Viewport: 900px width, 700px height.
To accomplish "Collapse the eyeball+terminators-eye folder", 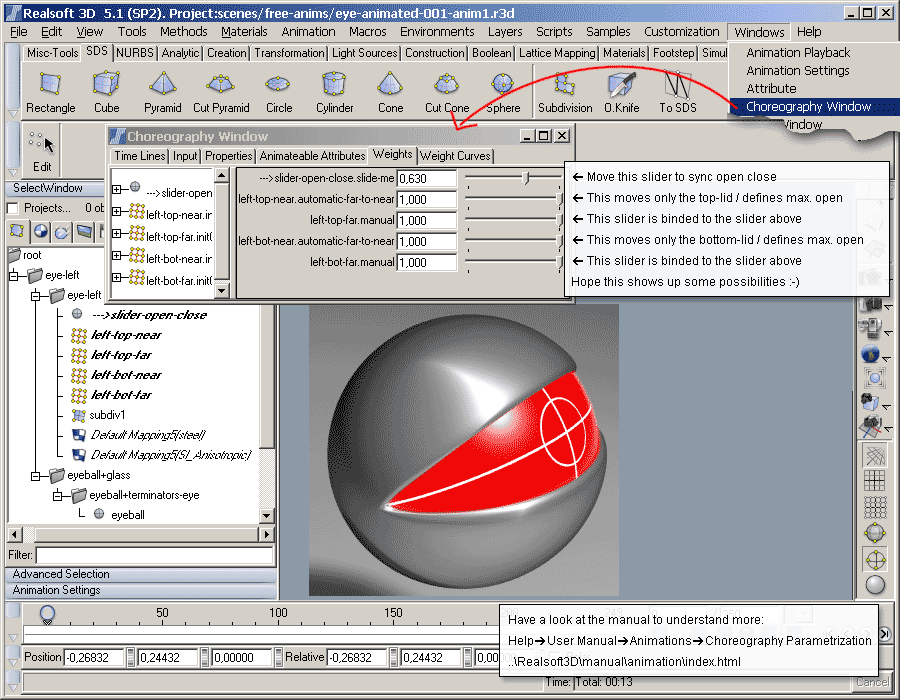I will (57, 496).
